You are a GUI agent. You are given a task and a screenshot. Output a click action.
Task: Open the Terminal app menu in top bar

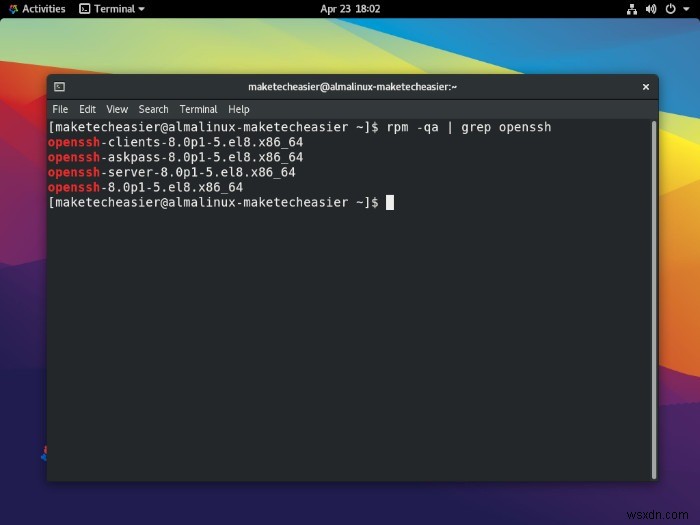pos(112,9)
